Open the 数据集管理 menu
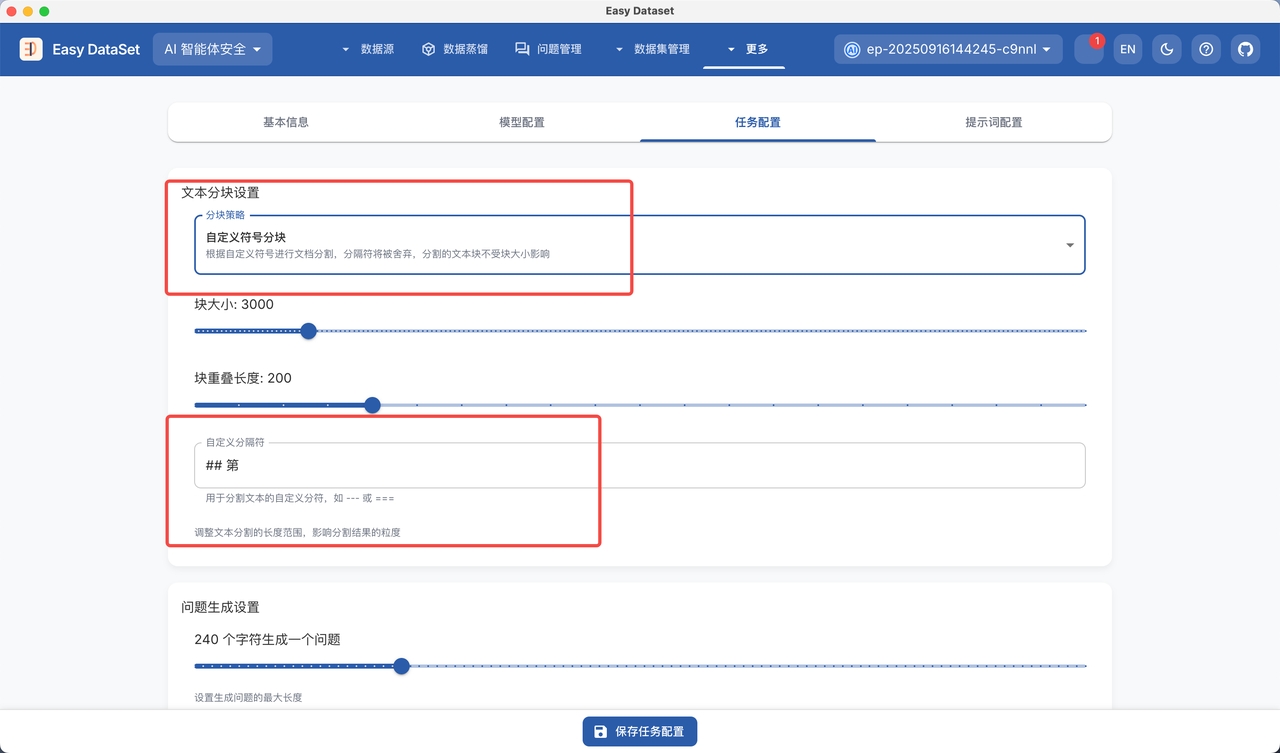Image resolution: width=1280 pixels, height=753 pixels. click(652, 49)
